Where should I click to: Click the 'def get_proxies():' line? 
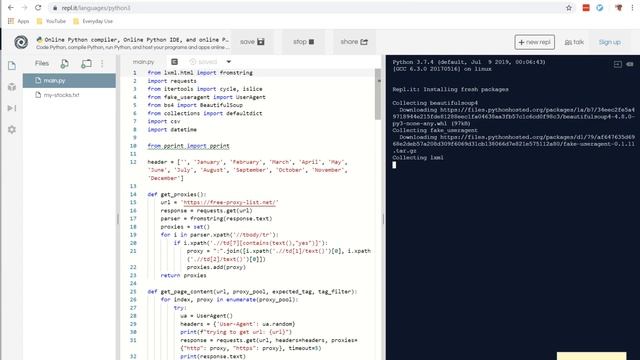click(177, 194)
